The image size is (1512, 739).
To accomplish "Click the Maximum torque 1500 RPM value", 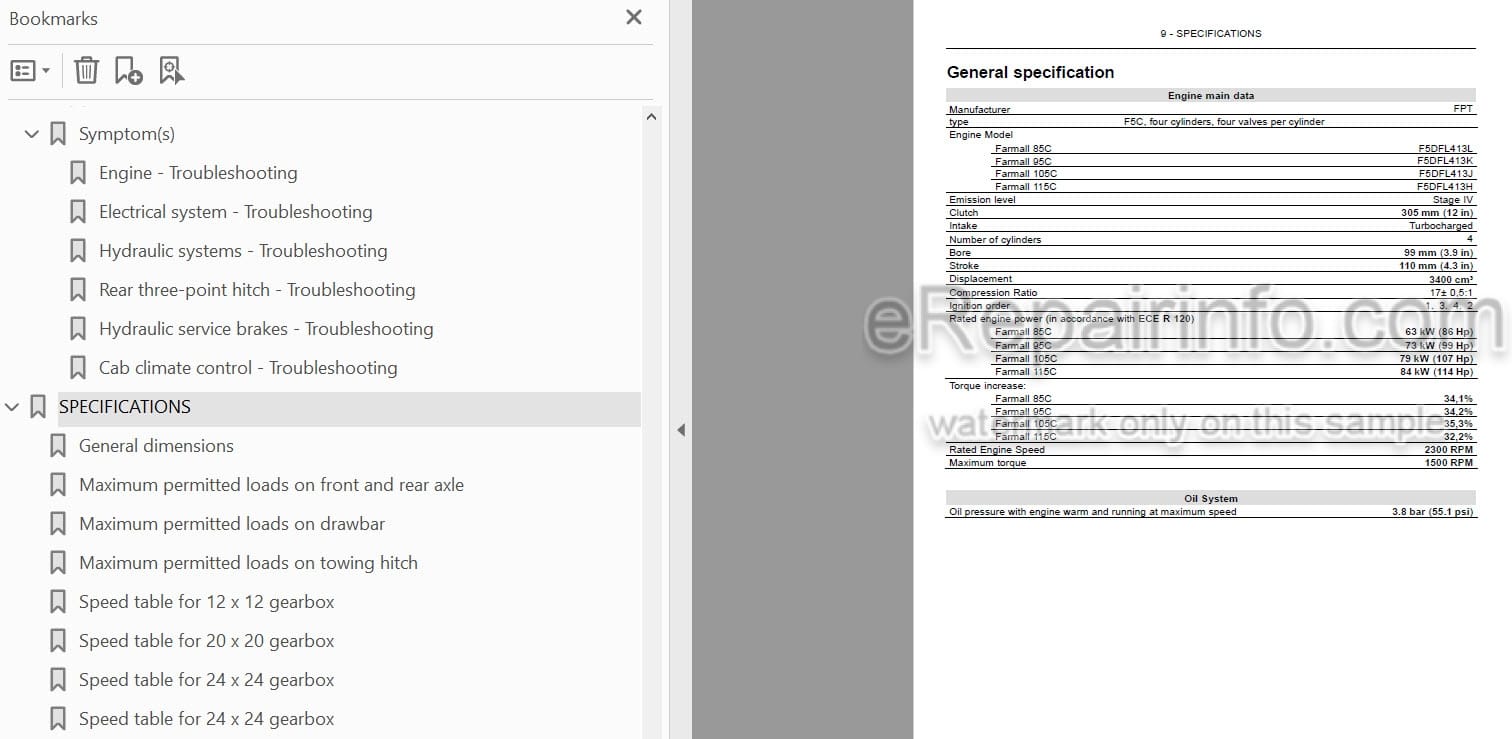I will point(1449,463).
